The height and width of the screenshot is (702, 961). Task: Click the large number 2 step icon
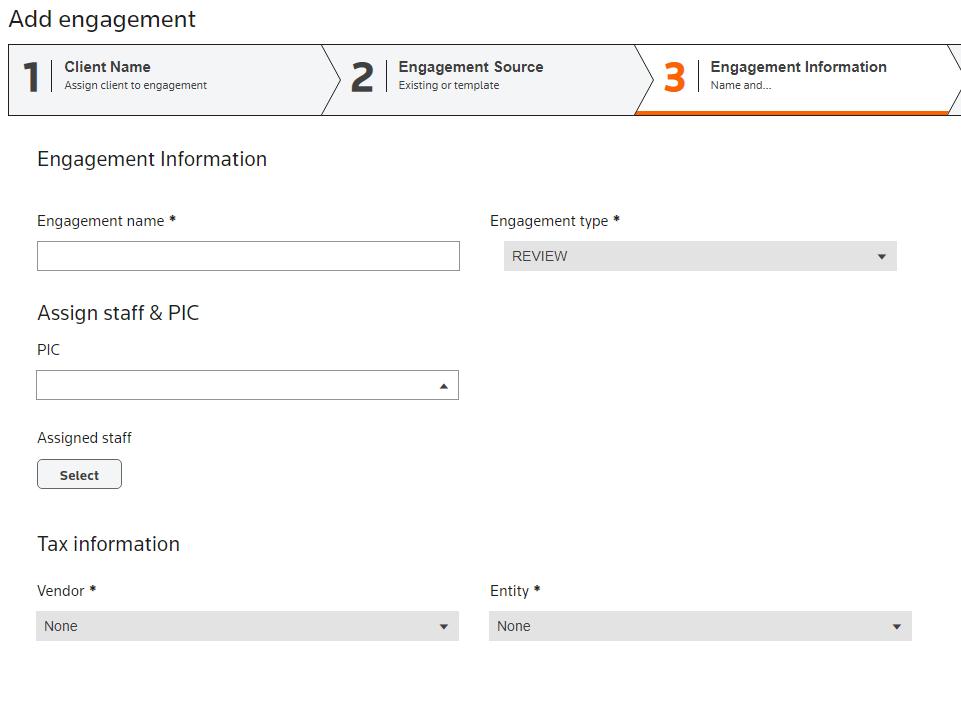(362, 78)
